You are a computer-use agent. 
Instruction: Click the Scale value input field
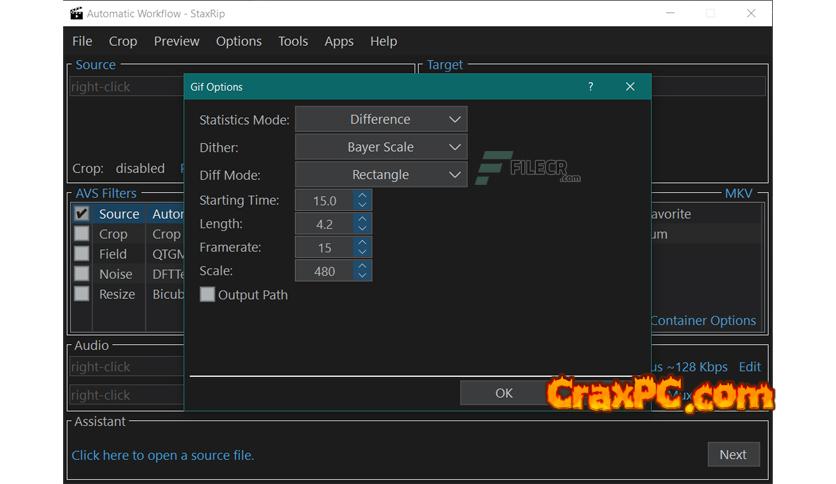(324, 271)
